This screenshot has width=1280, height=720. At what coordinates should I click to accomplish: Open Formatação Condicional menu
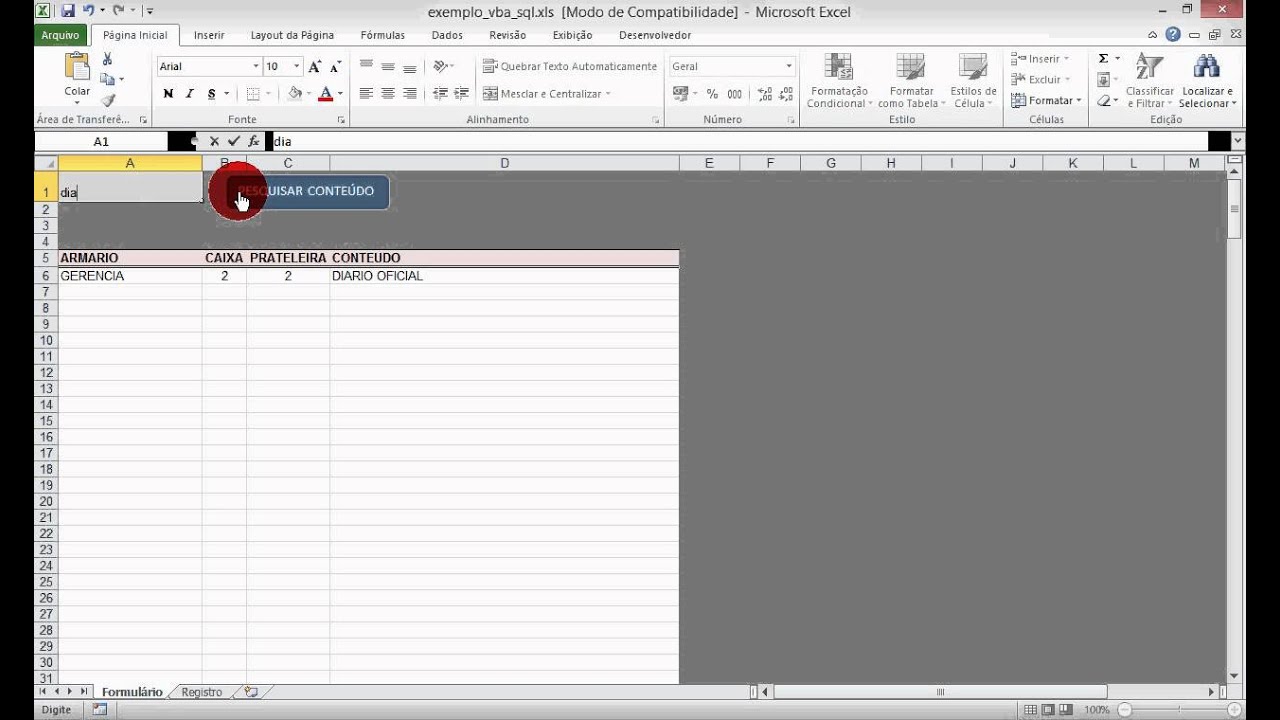tap(838, 80)
